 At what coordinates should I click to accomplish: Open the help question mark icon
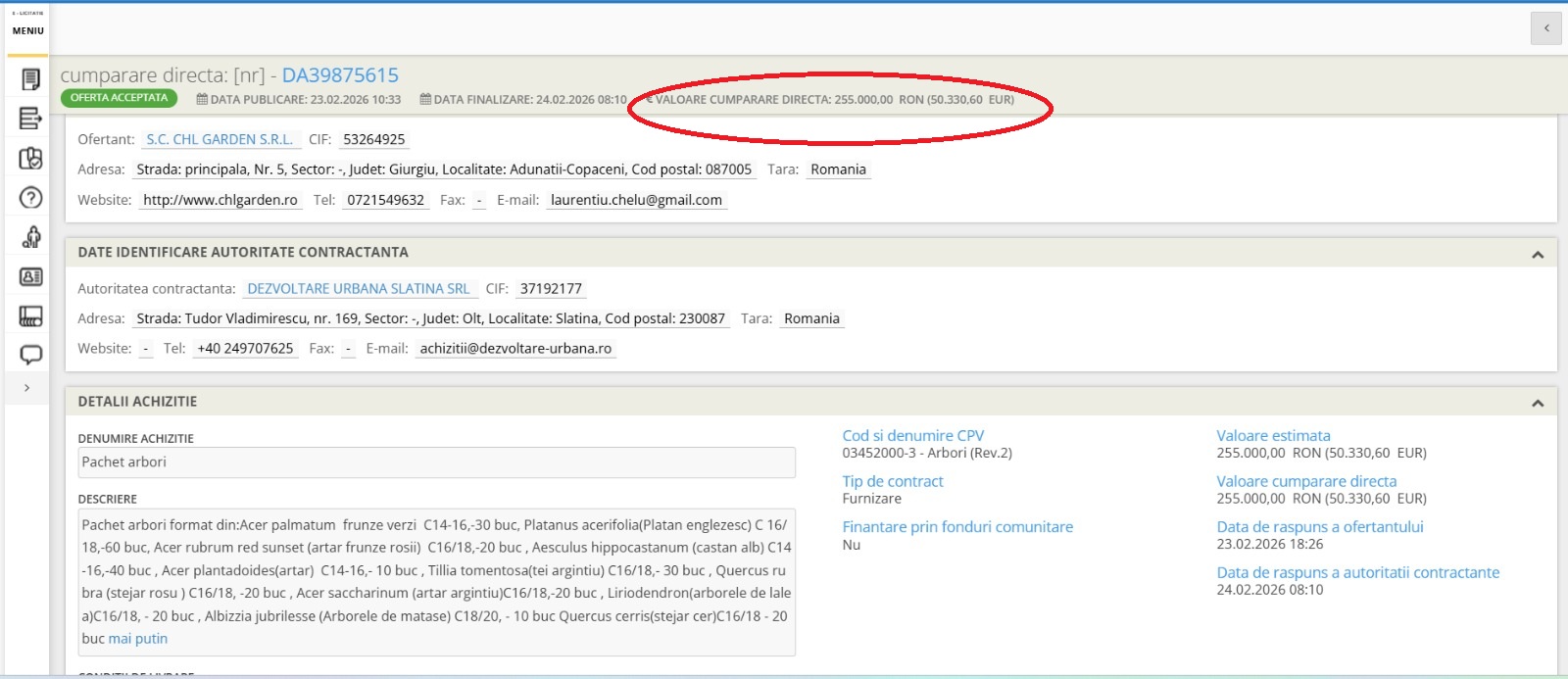(x=30, y=198)
